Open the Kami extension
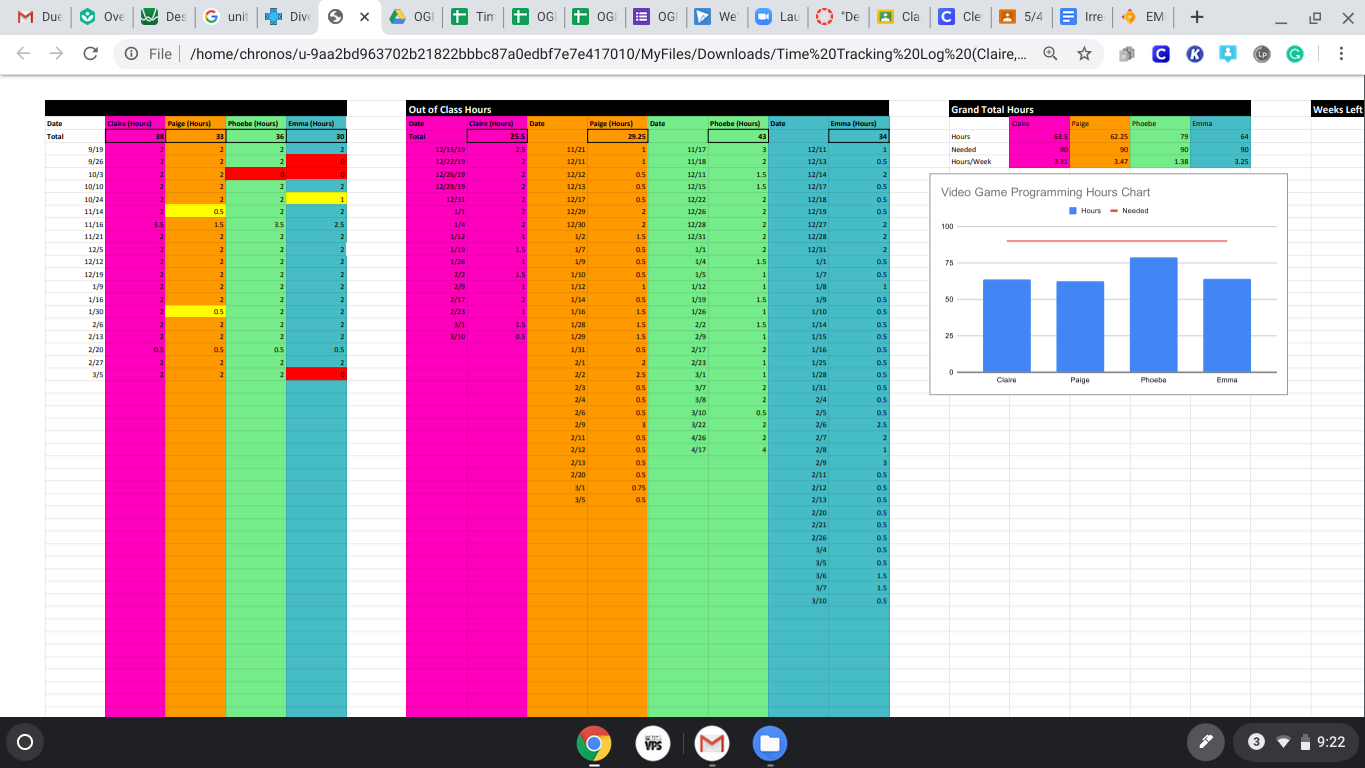Screen dimensions: 1365x768 (1195, 53)
